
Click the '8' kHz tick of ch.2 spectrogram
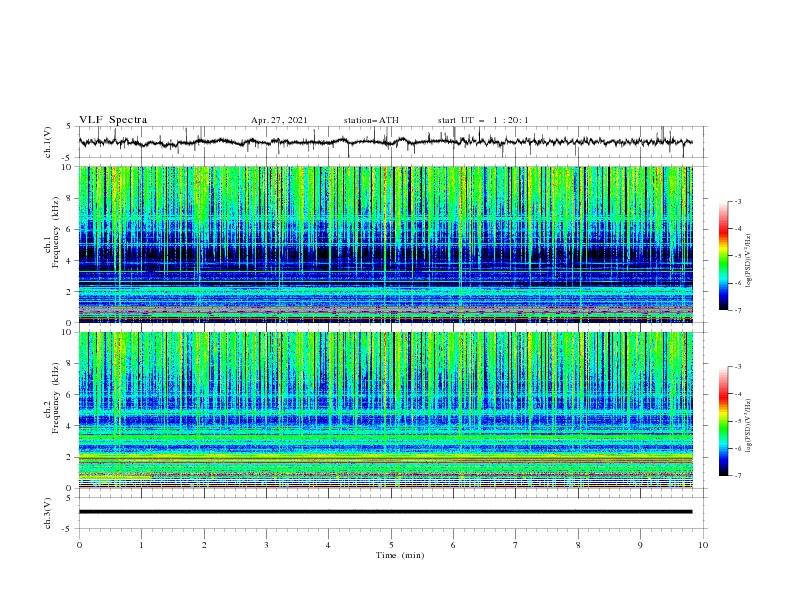coord(70,364)
